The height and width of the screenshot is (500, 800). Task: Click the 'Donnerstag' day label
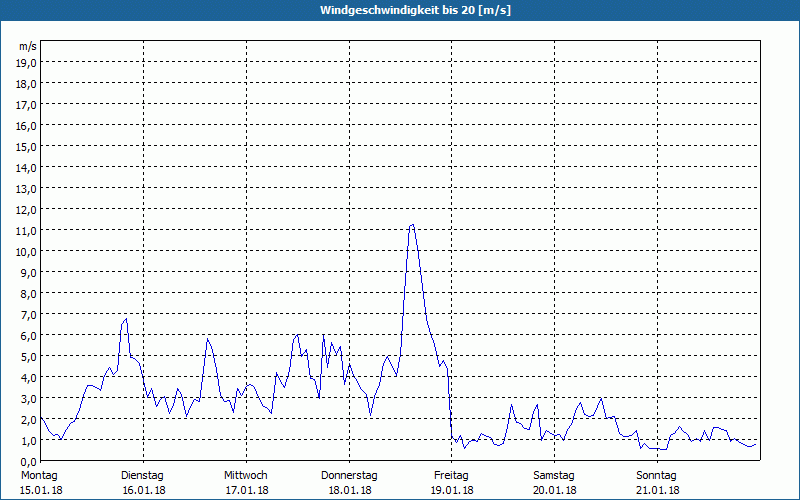(x=349, y=476)
